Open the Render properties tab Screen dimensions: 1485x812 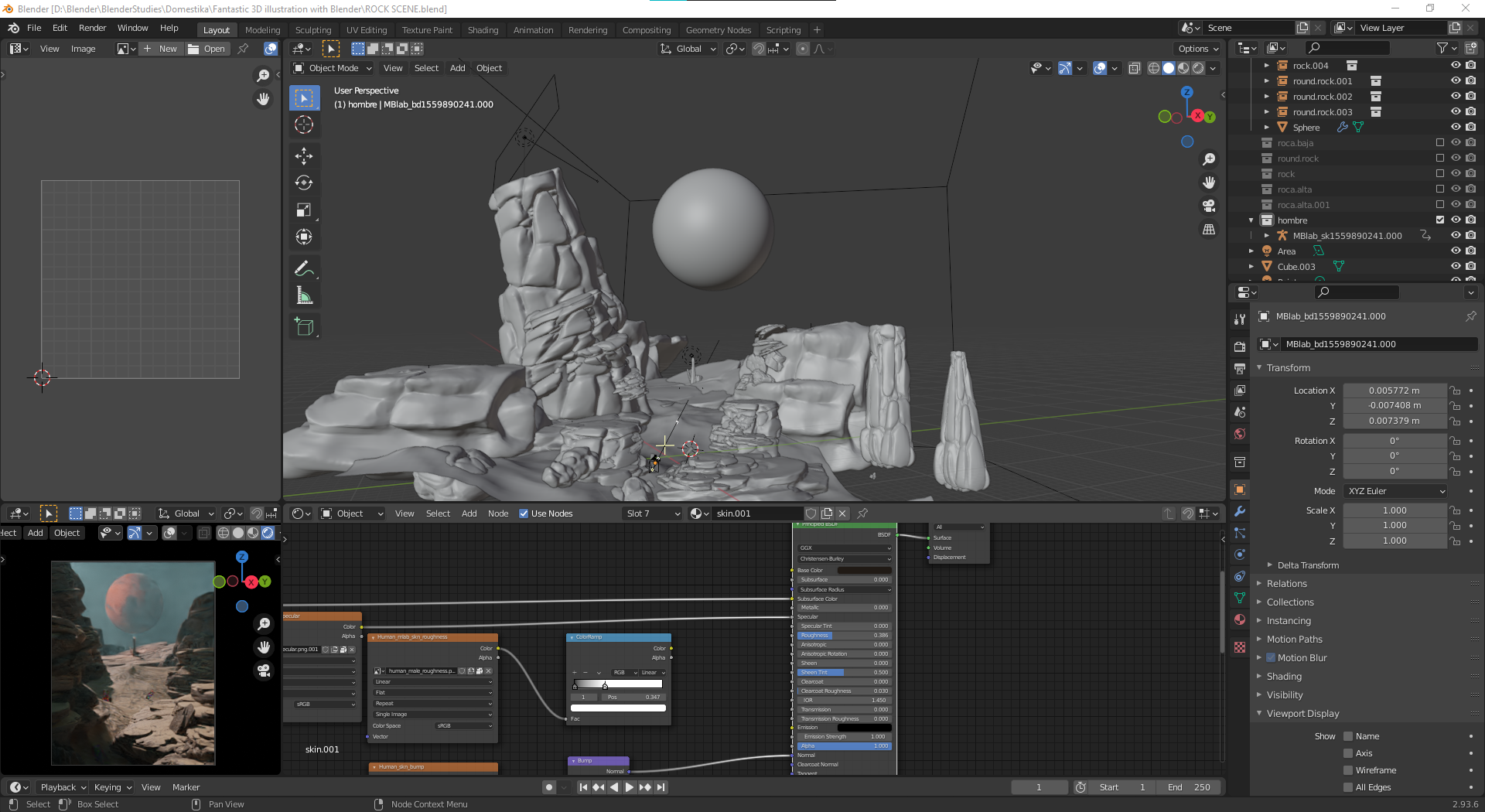pyautogui.click(x=1240, y=347)
